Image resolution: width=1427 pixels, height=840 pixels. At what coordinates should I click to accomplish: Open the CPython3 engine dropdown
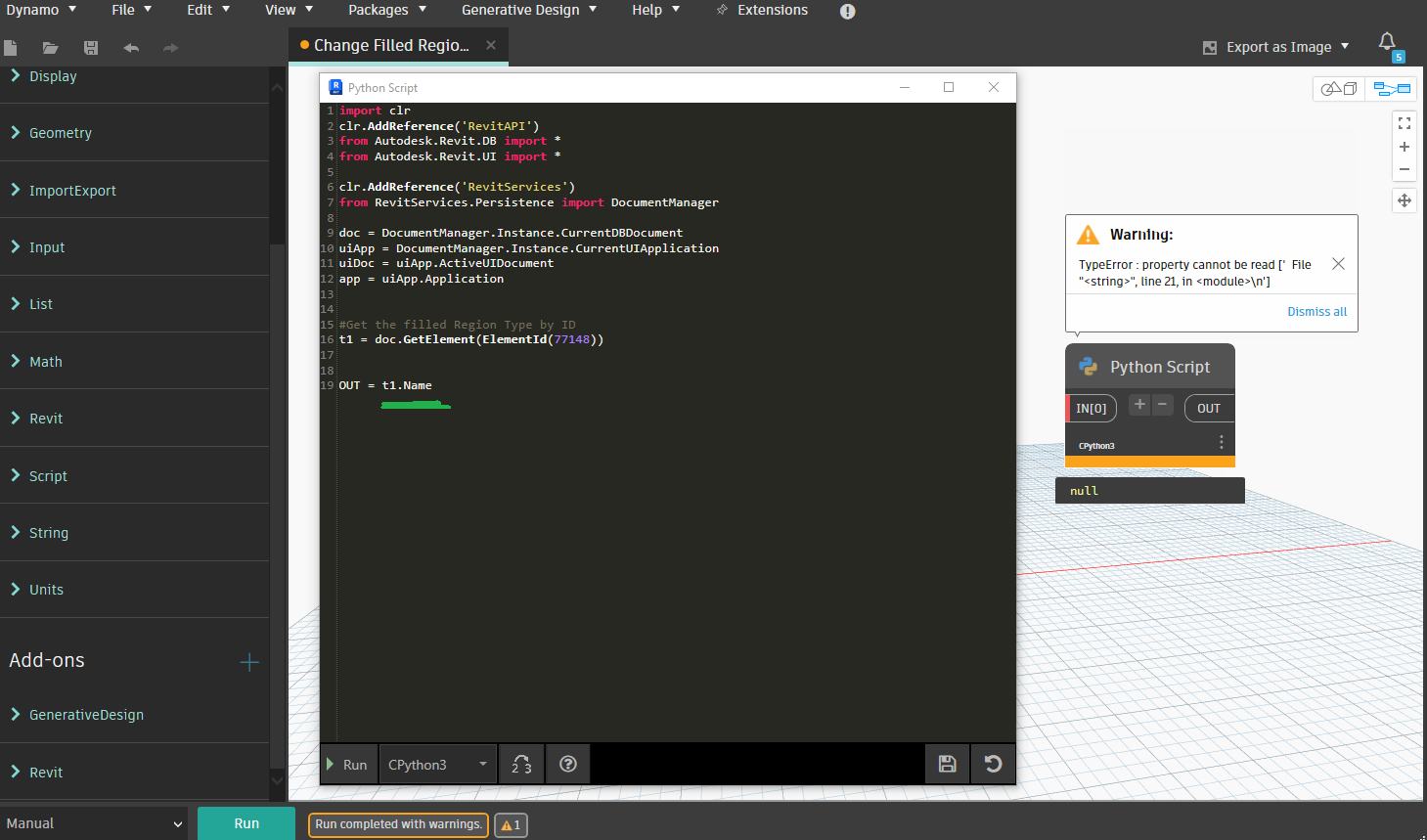(x=437, y=765)
